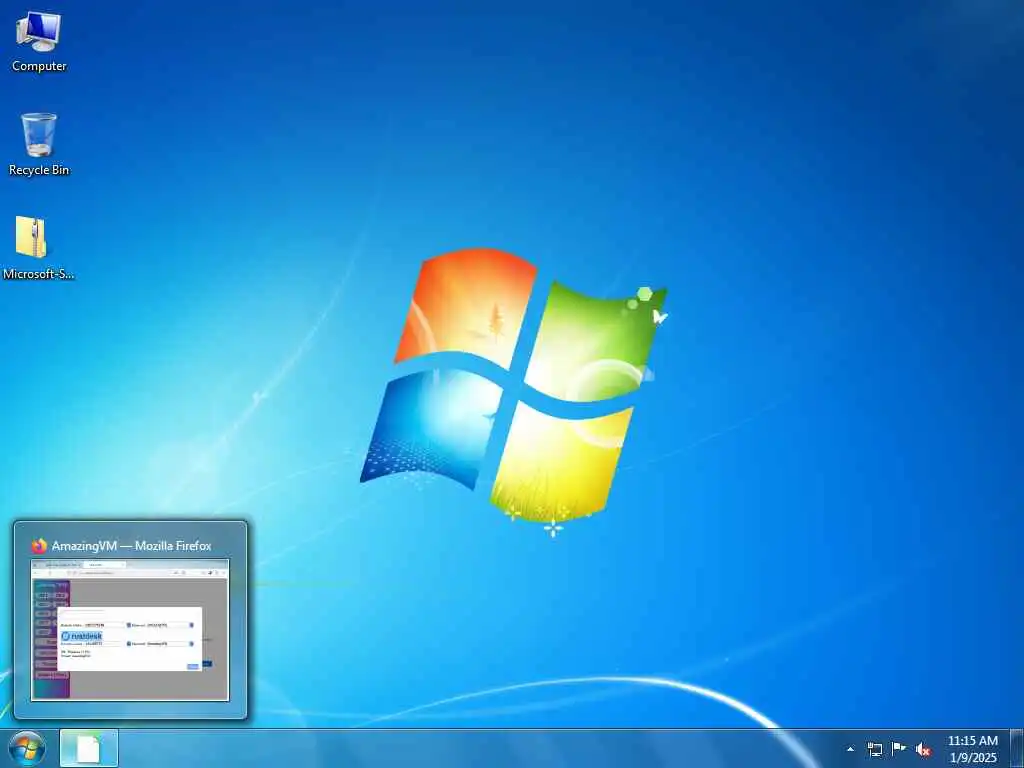
Task: Open the AmazingVM Firefox preview thumbnail
Action: coord(130,630)
